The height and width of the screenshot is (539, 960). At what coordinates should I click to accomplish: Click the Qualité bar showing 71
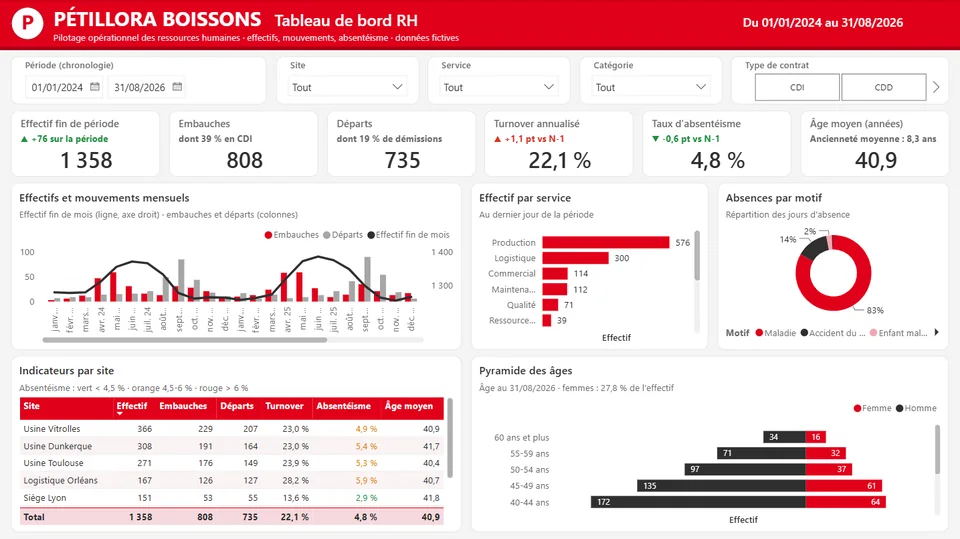550,305
